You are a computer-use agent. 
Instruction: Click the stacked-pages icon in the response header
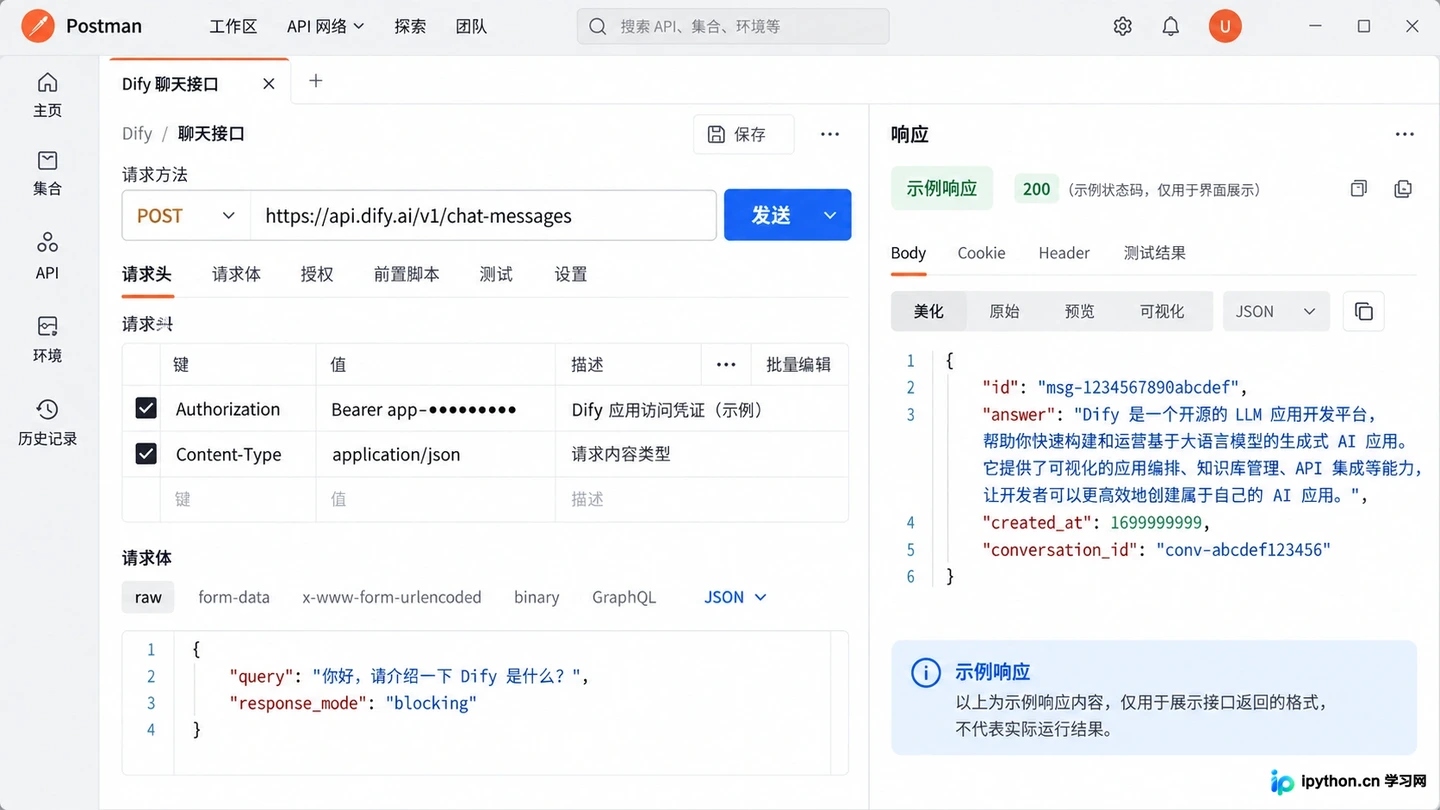point(1403,189)
